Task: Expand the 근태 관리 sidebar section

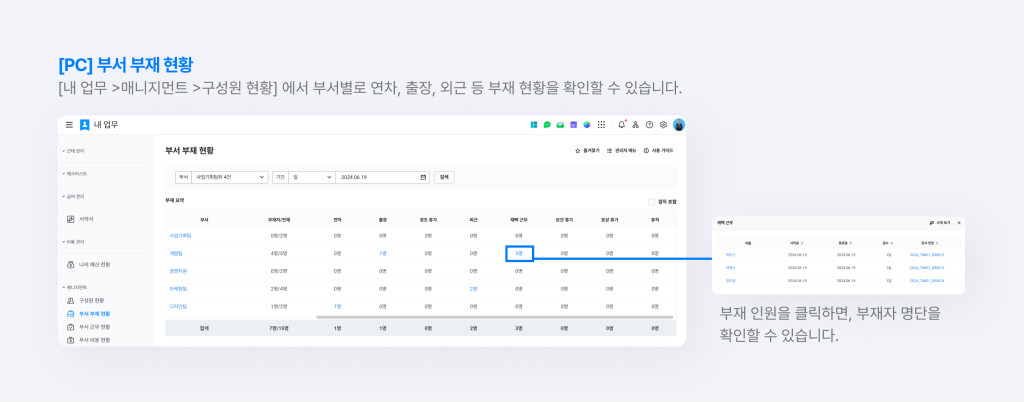Action: pos(73,151)
